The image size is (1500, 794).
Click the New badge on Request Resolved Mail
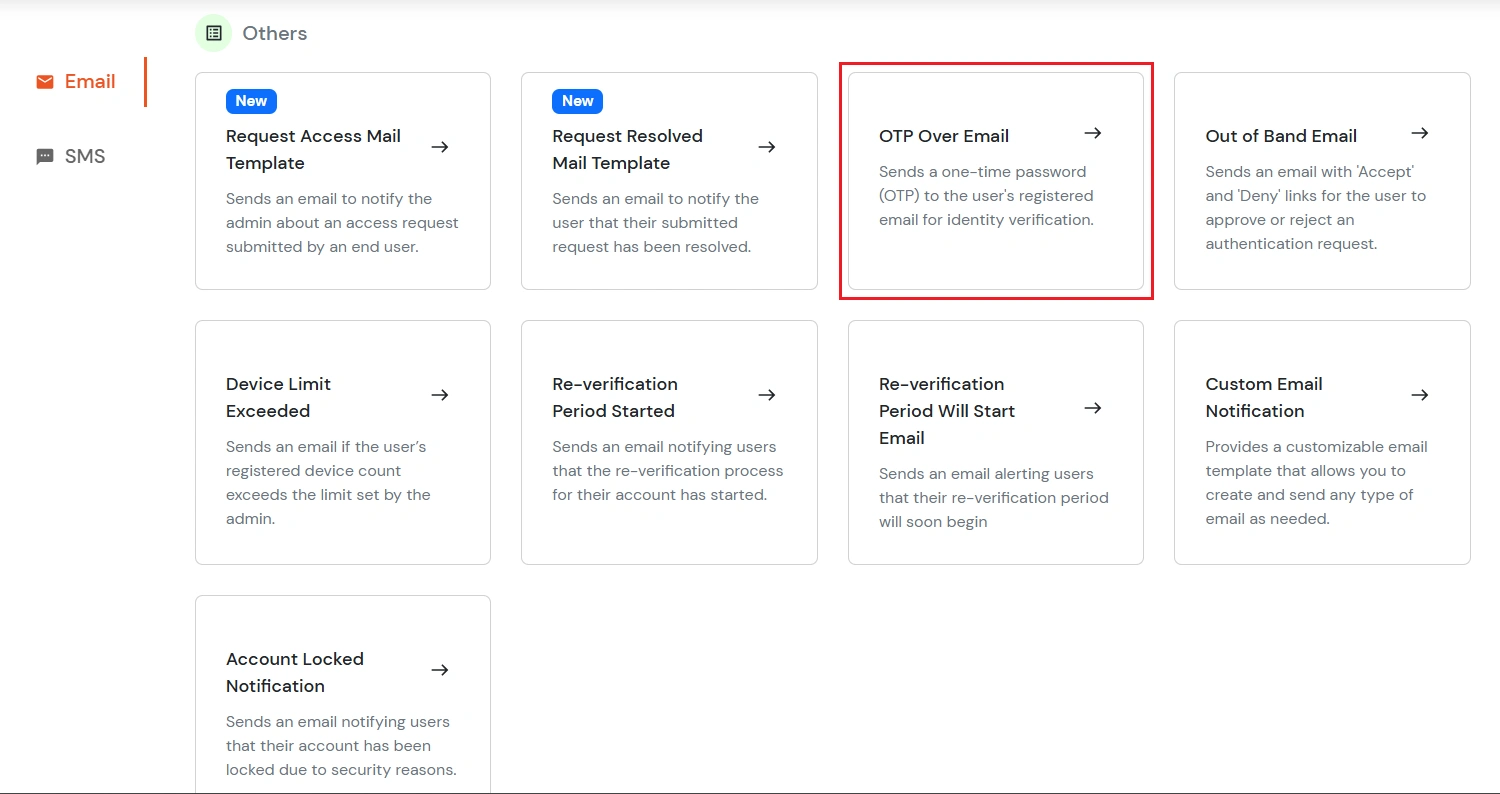click(x=577, y=101)
